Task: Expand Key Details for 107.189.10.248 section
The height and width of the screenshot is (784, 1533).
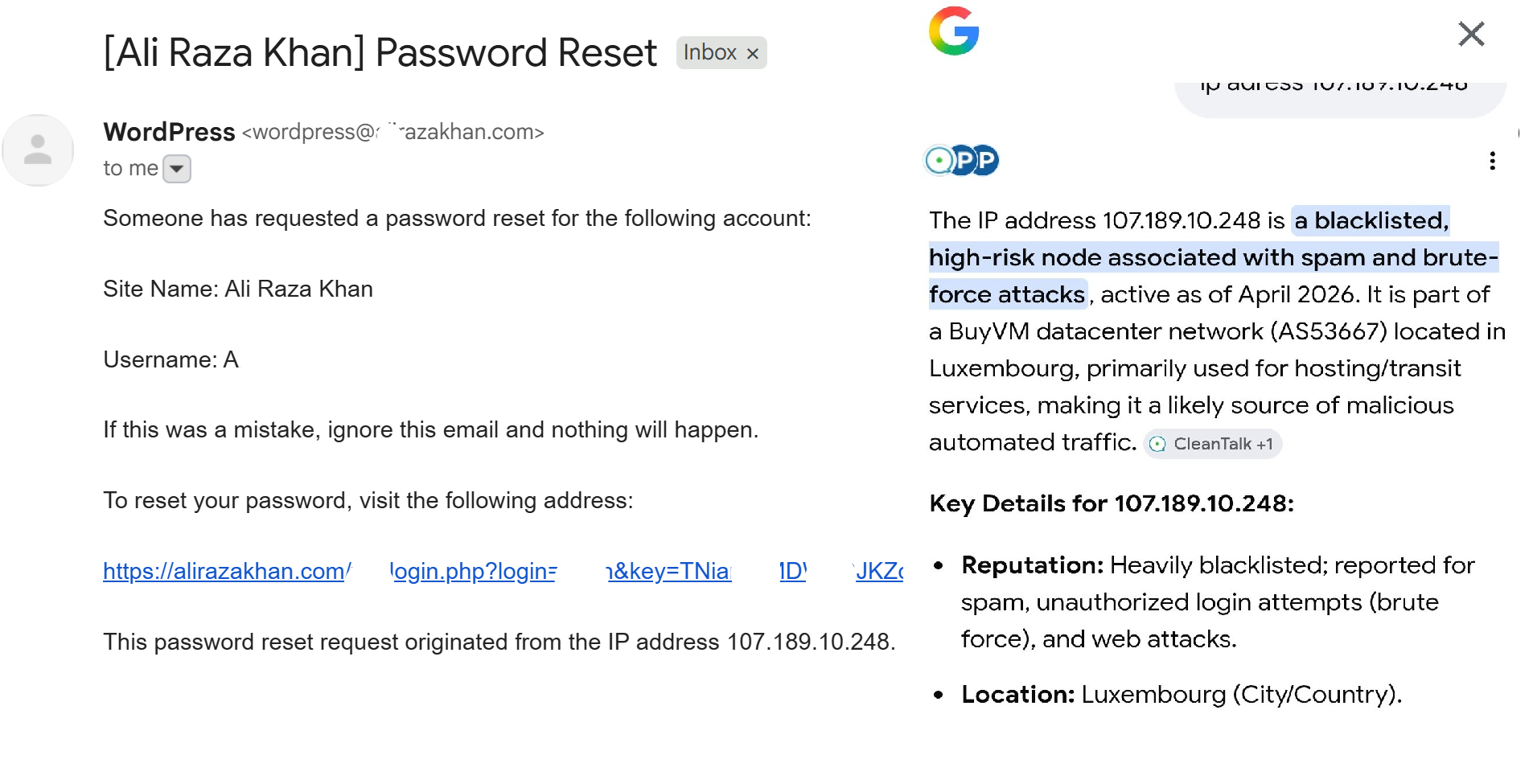Action: click(x=1112, y=503)
